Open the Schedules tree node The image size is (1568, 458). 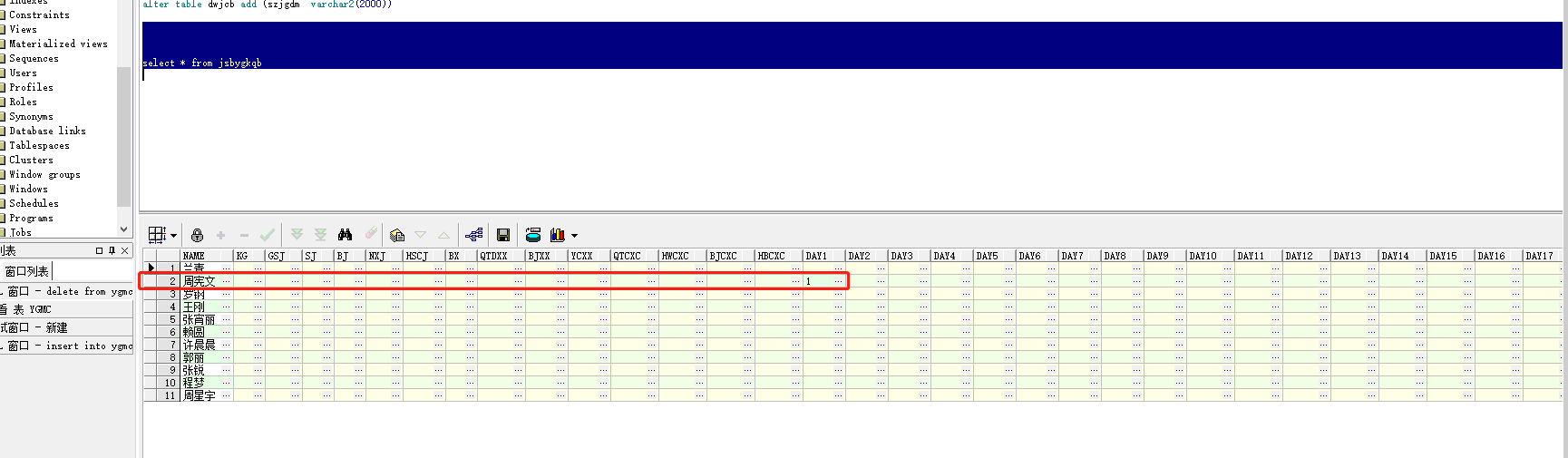tap(34, 203)
